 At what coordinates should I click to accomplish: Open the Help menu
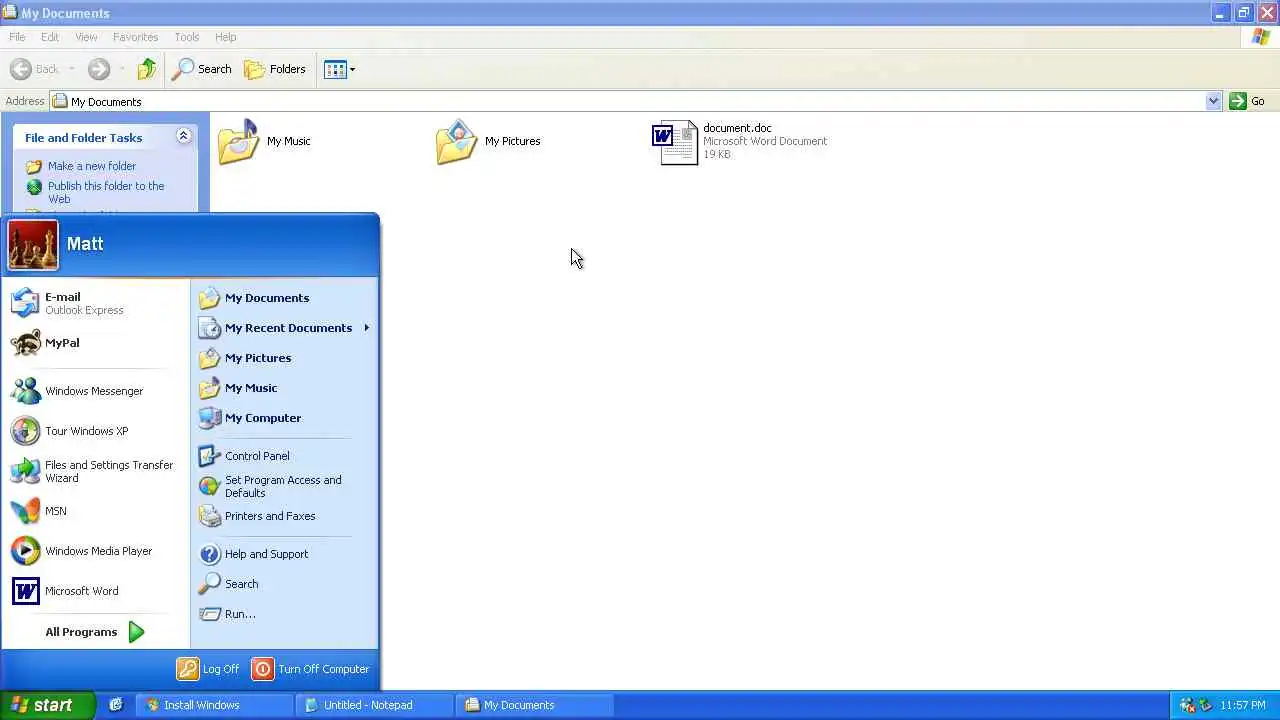click(226, 37)
